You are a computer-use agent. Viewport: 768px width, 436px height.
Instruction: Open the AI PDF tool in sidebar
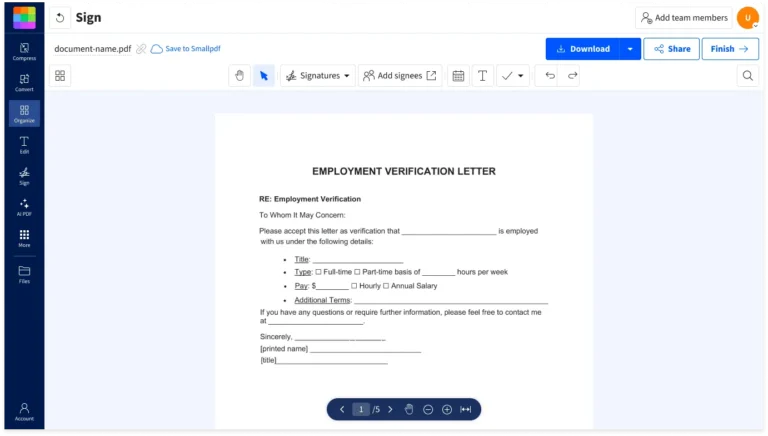(24, 207)
